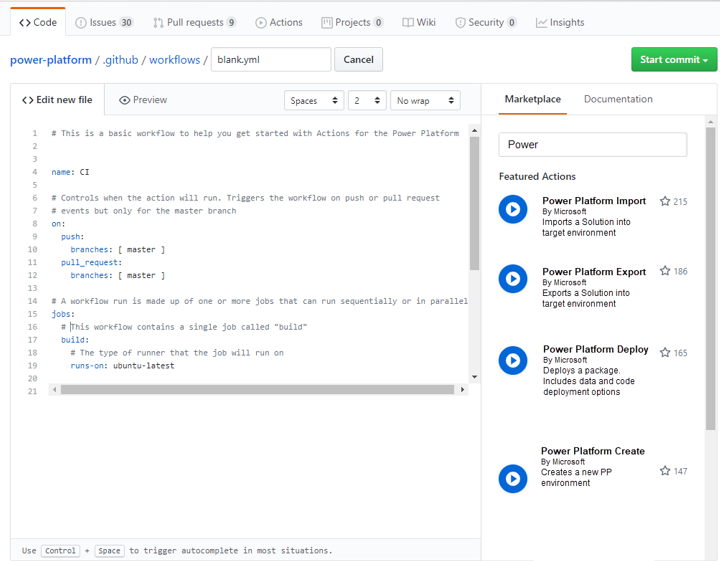This screenshot has height=561, width=720.
Task: Click the Marketplace panel scrollbar thumb
Action: pos(710,279)
